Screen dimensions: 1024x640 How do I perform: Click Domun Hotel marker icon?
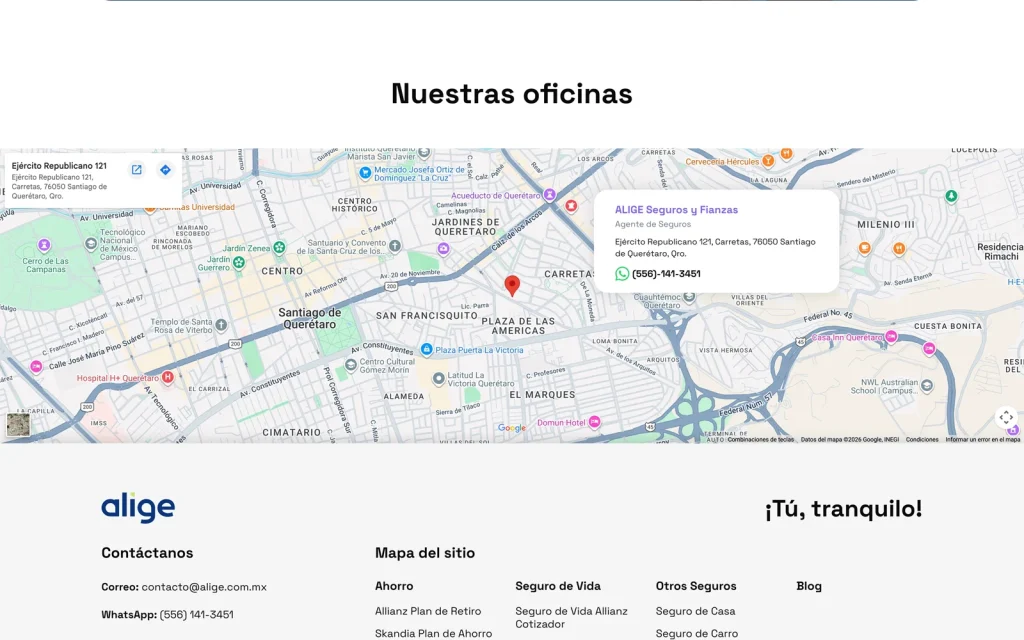[x=594, y=422]
